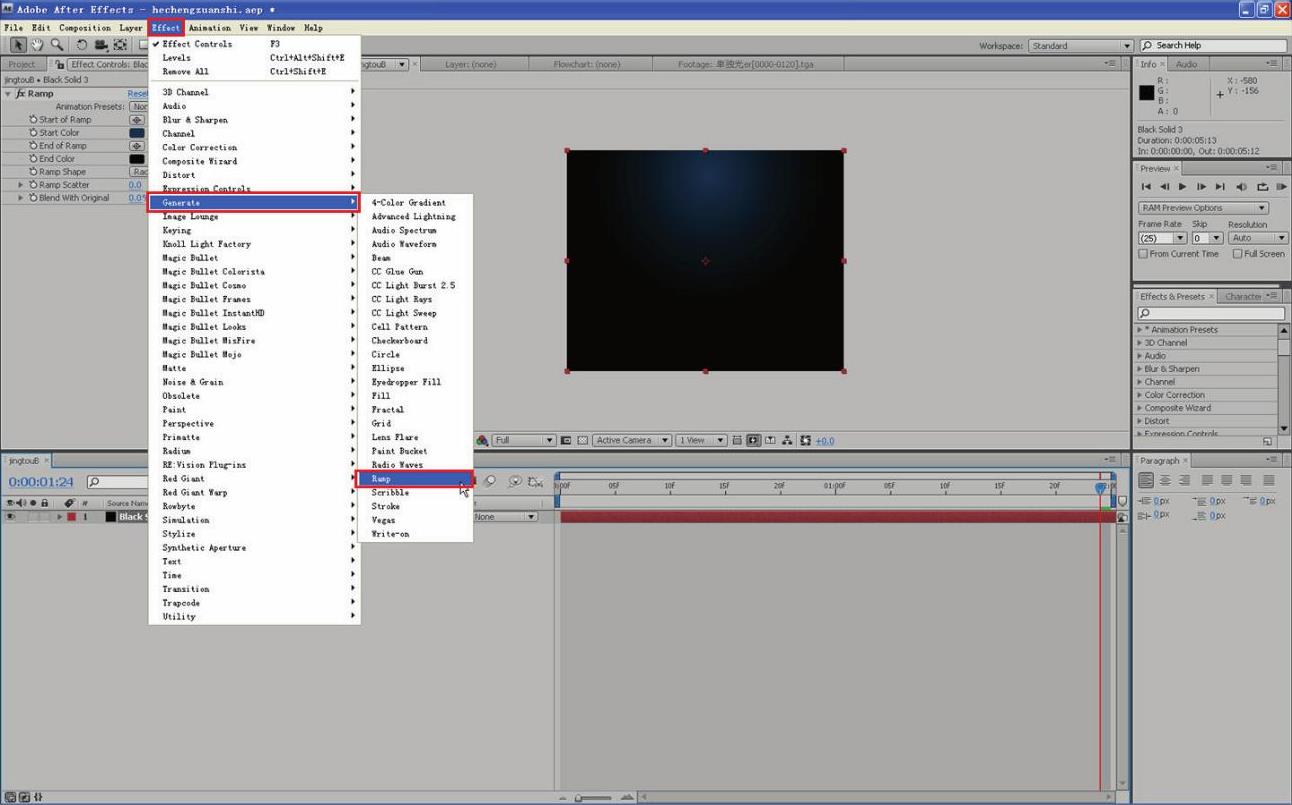The width and height of the screenshot is (1292, 805).
Task: Toggle region of interest in viewer
Action: [566, 441]
